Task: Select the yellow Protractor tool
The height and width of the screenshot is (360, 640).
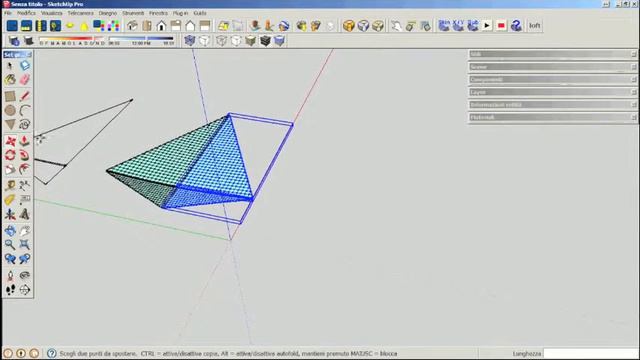Action: 10,200
